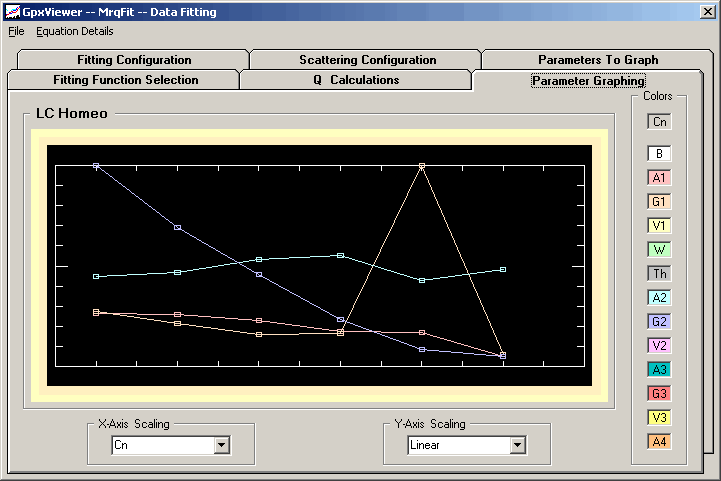721x481 pixels.
Task: Click the G3 red color swatch
Action: point(659,393)
